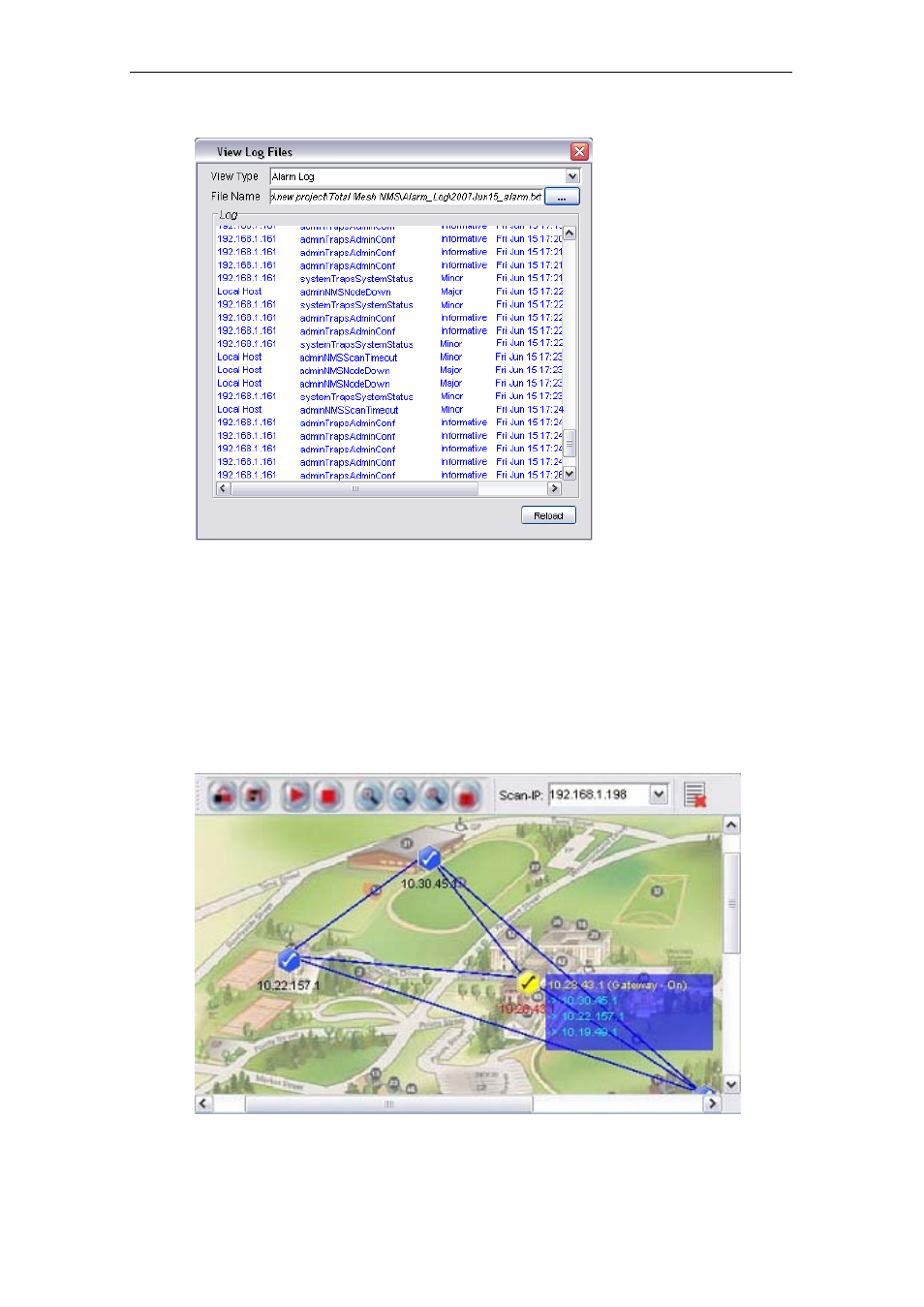
Task: Click the clear list icon with red X
Action: 694,795
